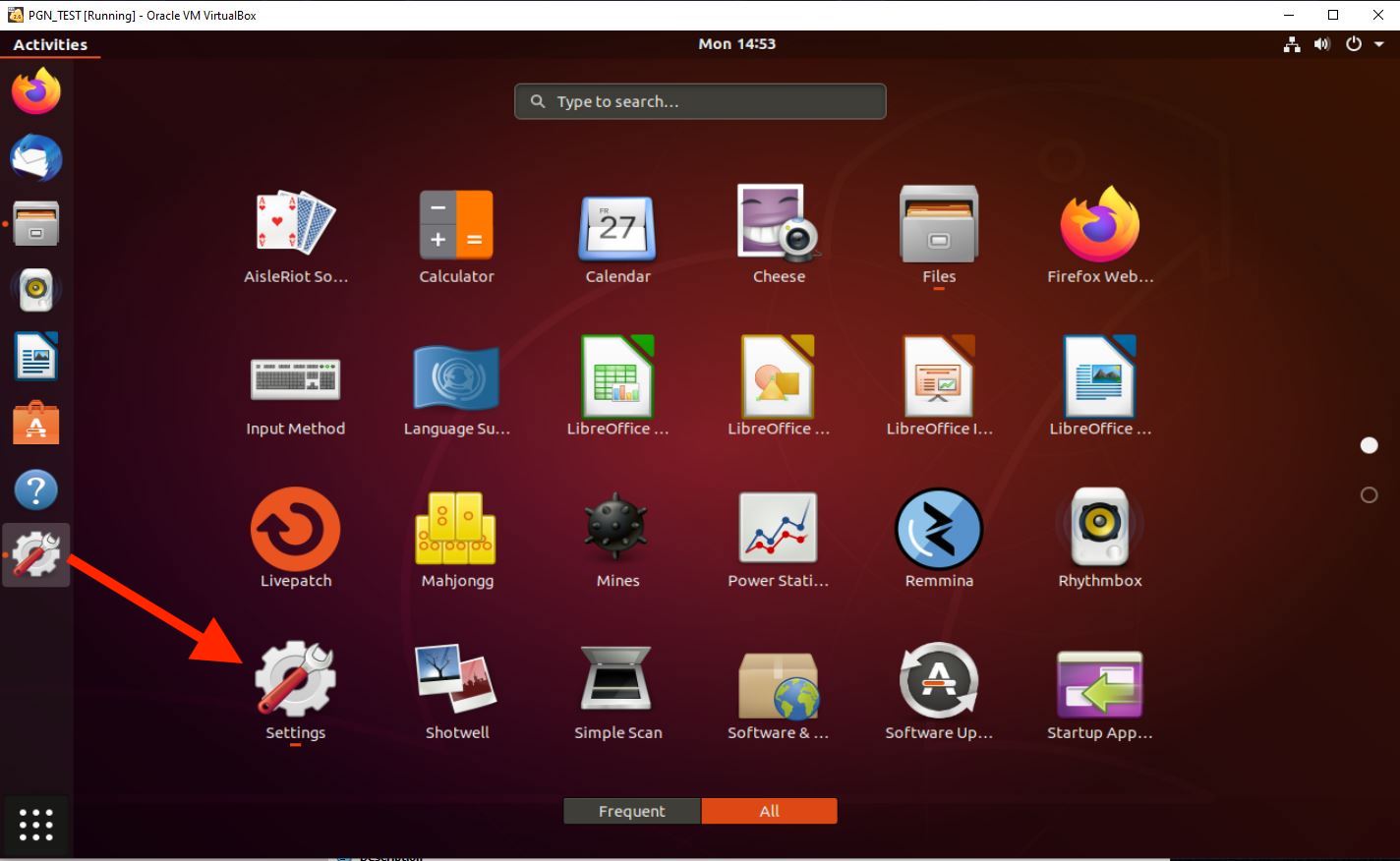Image resolution: width=1400 pixels, height=861 pixels.
Task: Open Power Statistics
Action: point(779,529)
